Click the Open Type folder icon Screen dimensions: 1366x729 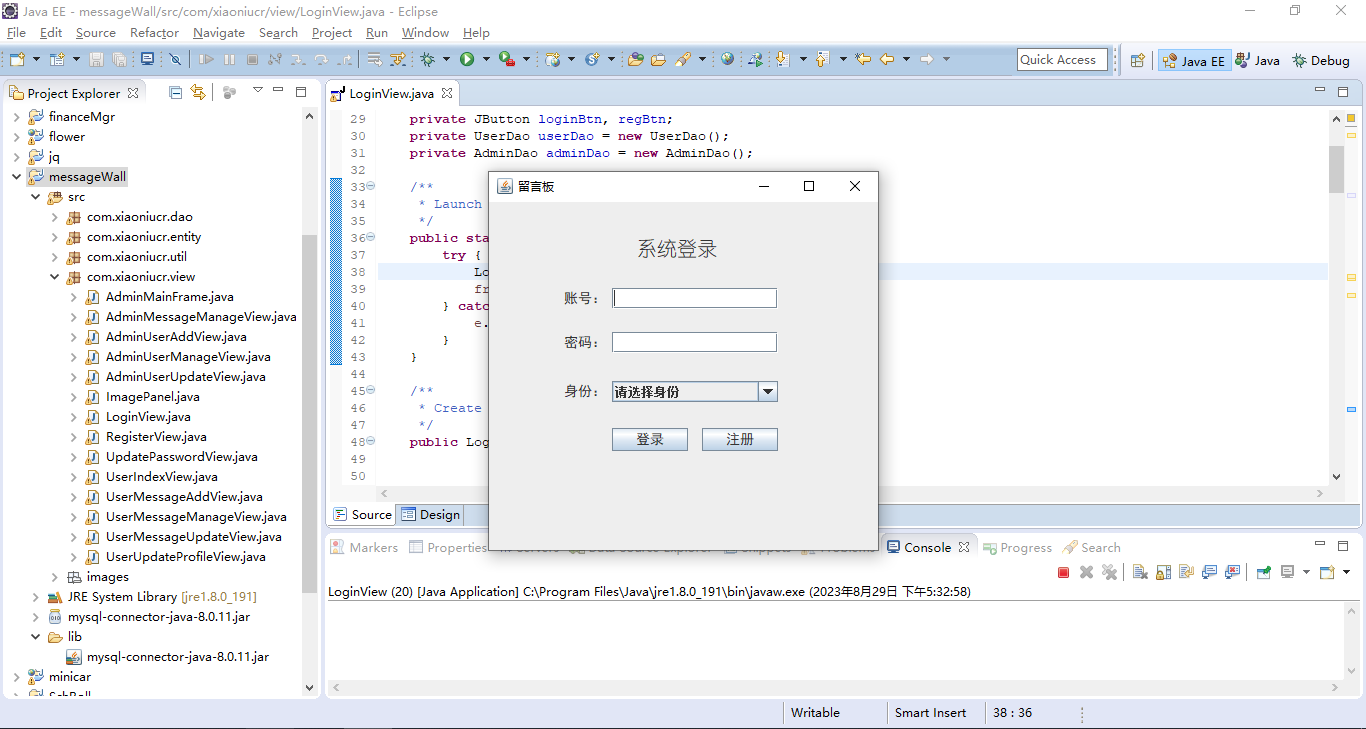[x=635, y=59]
